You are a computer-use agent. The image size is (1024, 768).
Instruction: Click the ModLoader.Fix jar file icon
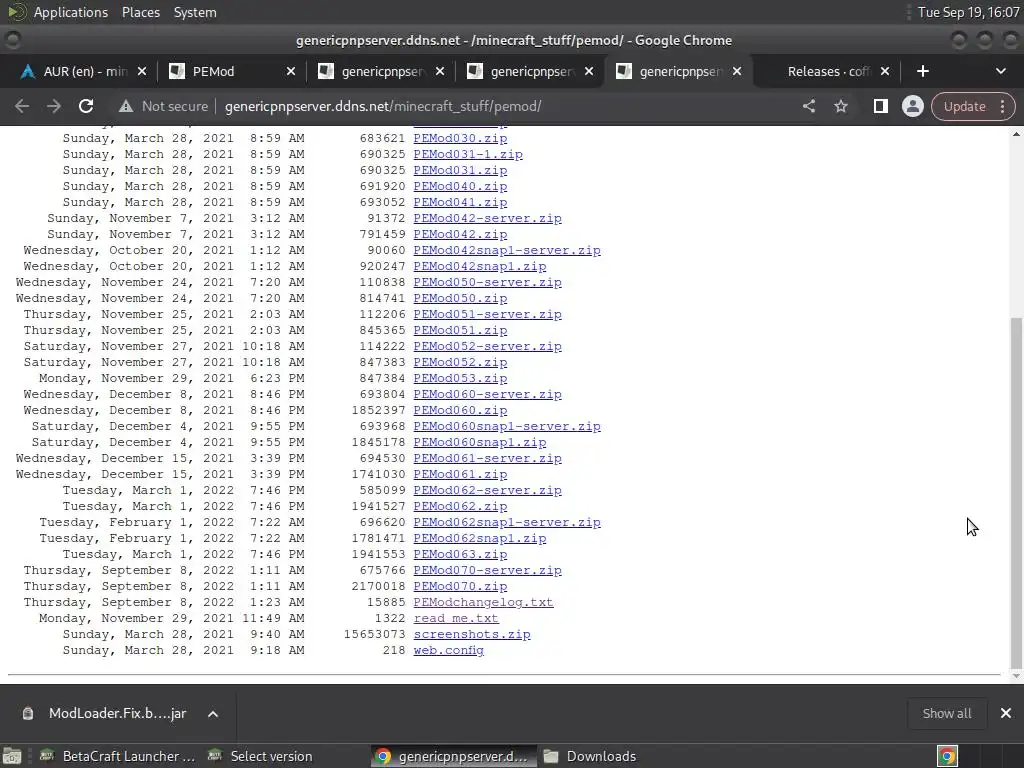(x=27, y=713)
